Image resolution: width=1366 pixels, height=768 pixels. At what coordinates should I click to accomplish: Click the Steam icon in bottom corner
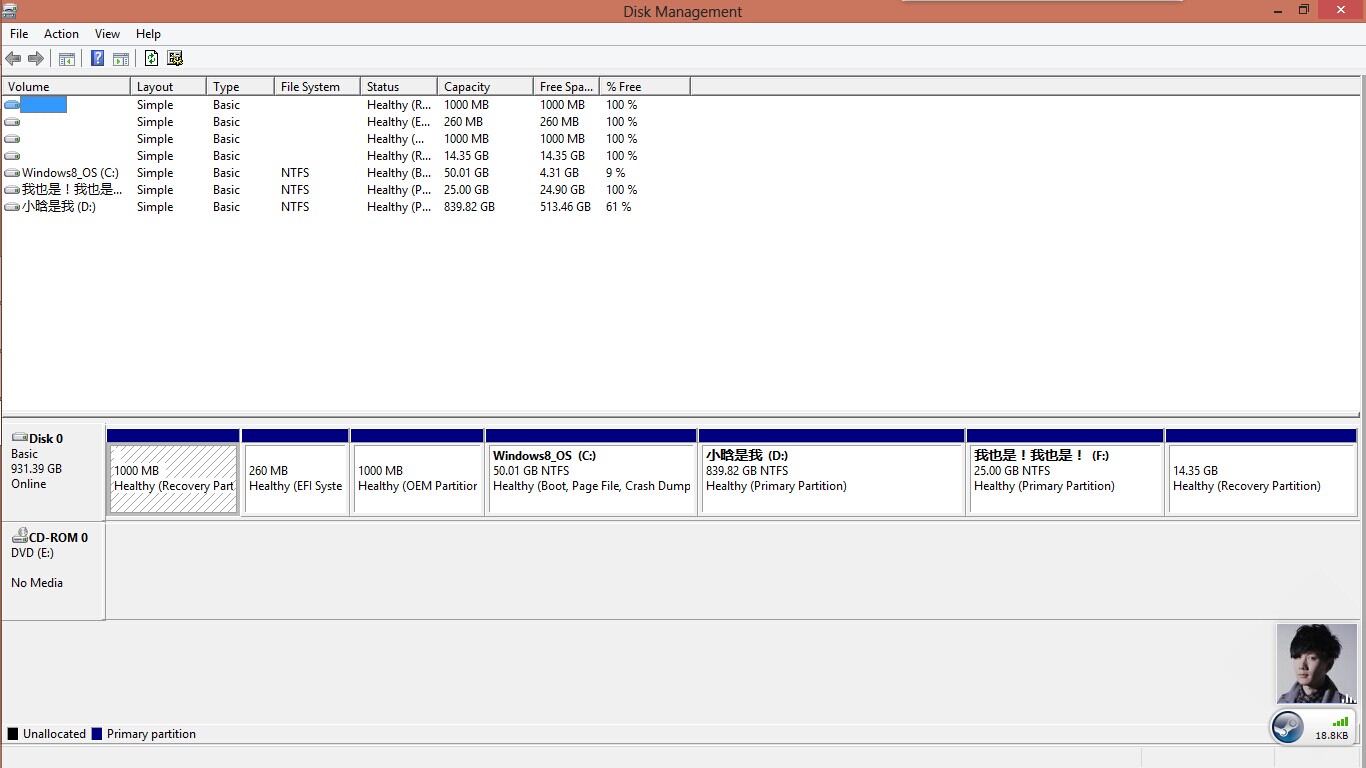(1288, 727)
